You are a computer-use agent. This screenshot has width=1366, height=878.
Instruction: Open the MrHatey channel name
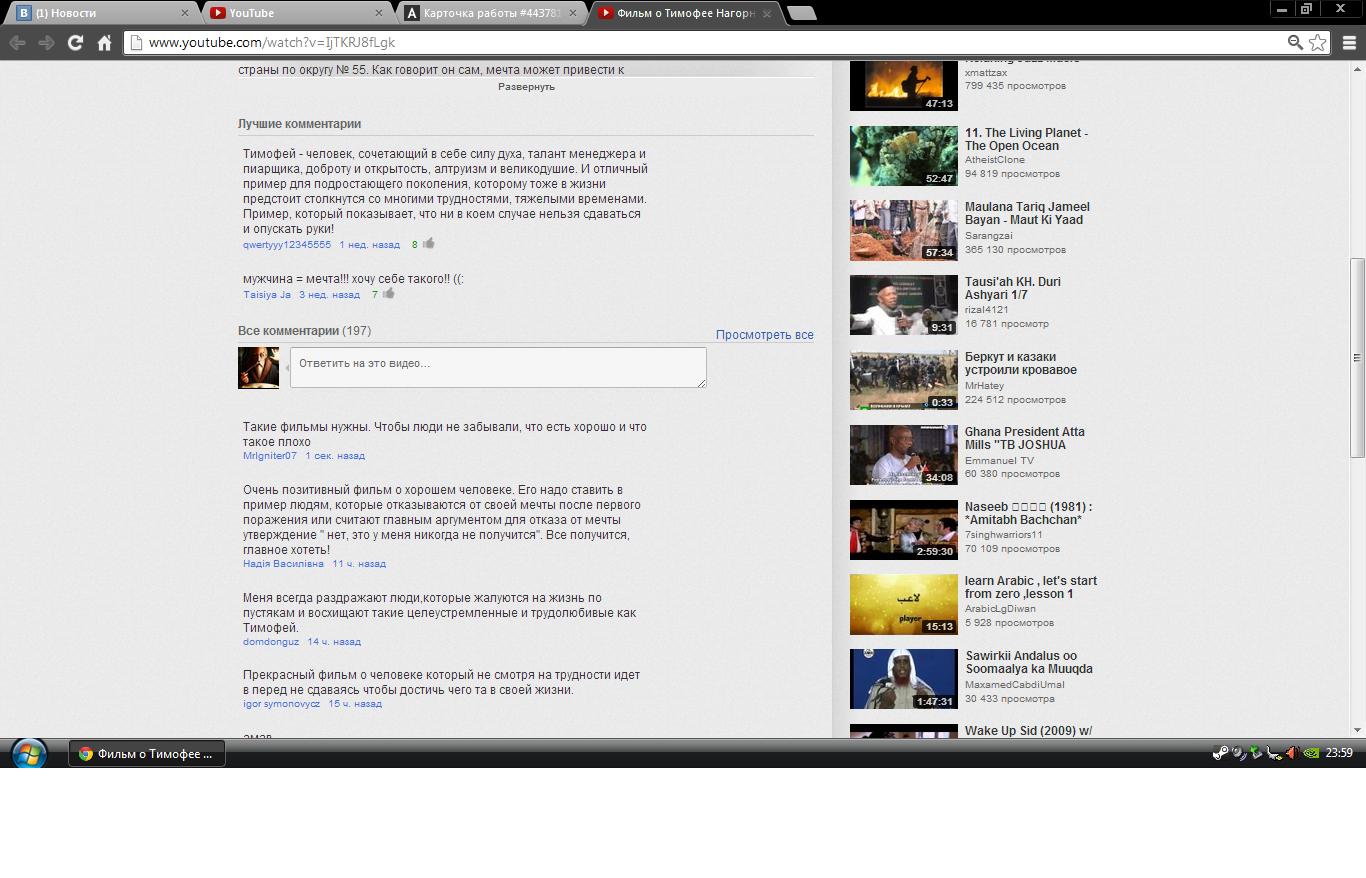click(984, 385)
